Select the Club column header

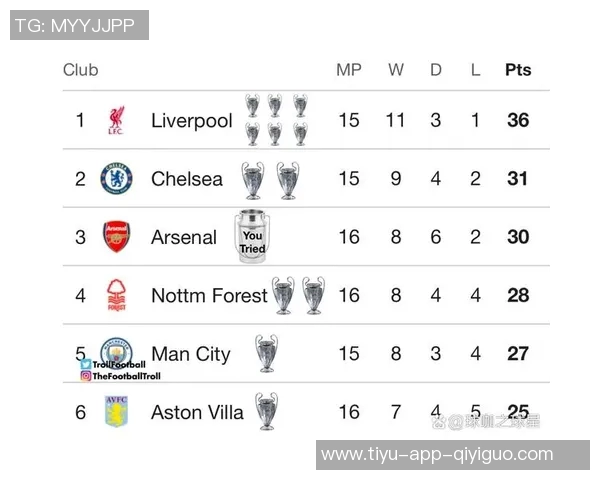[81, 70]
